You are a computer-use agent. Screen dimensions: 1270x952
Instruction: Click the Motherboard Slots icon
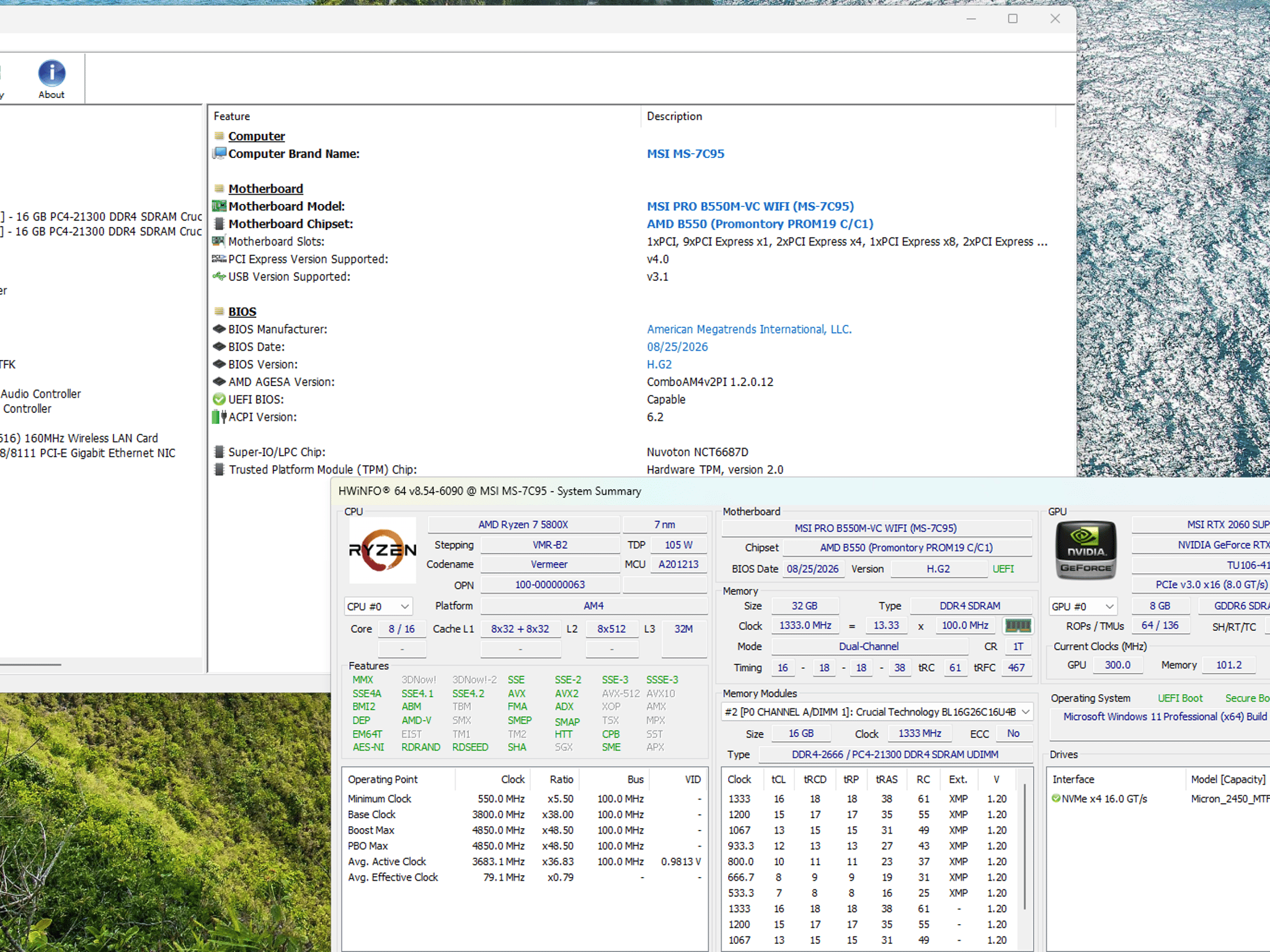coord(219,241)
